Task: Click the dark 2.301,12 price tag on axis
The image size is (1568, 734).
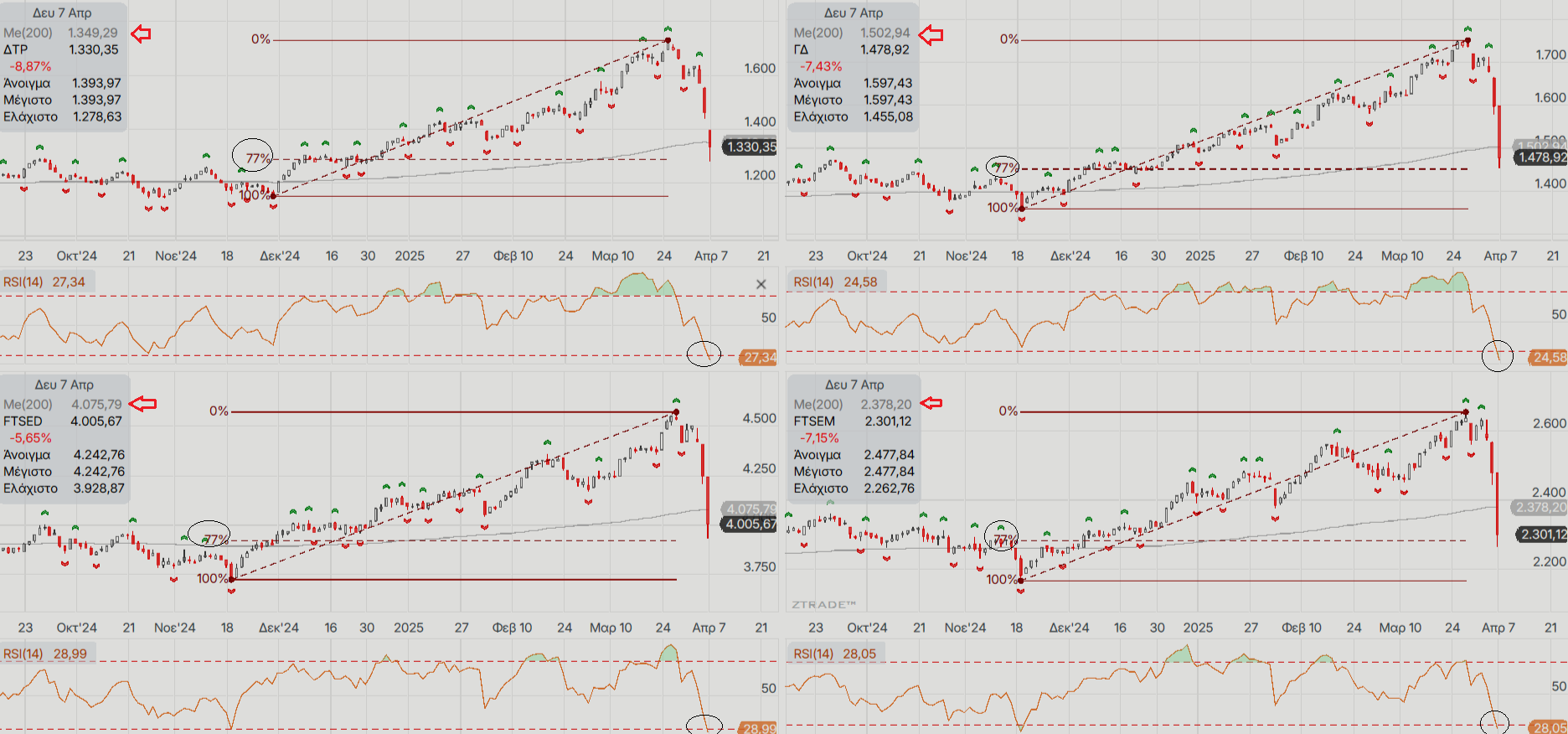Action: click(x=1541, y=534)
